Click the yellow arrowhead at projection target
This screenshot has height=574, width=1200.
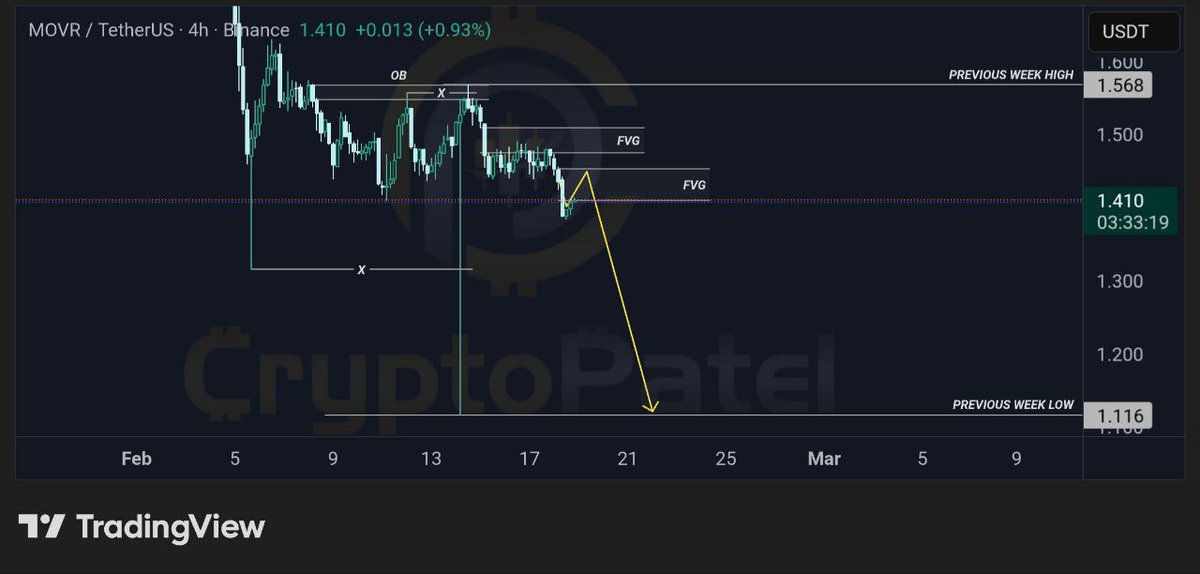click(x=652, y=406)
